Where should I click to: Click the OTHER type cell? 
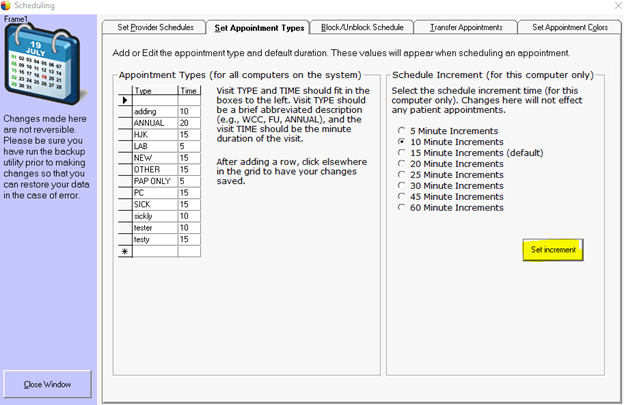pos(155,169)
